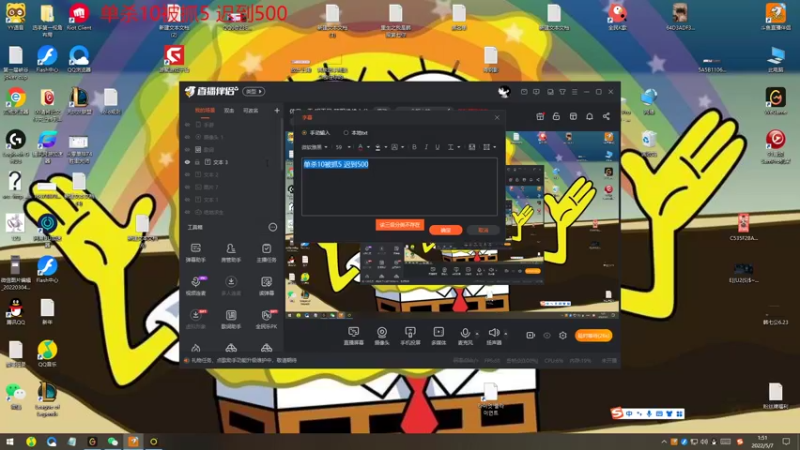Unlock the 文本 3 layer lock icon
Image resolution: width=800 pixels, height=450 pixels.
[x=197, y=162]
